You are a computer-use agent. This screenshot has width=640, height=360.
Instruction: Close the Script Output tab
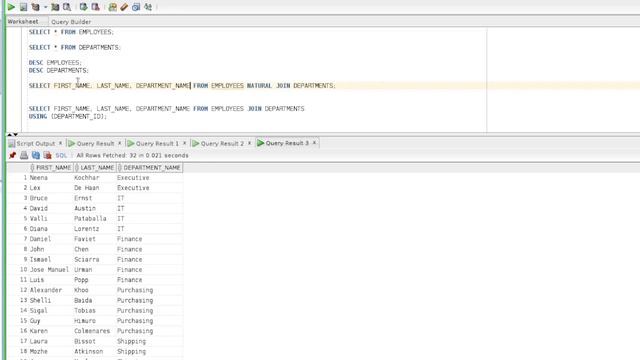60,143
